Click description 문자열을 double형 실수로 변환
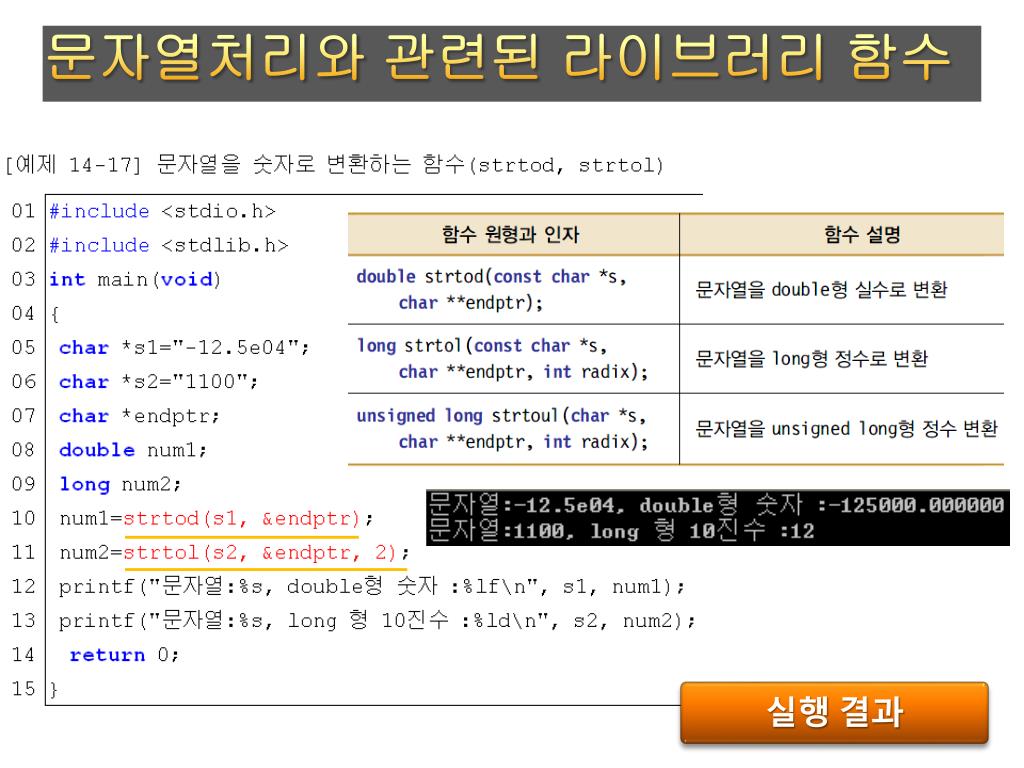 click(x=821, y=289)
